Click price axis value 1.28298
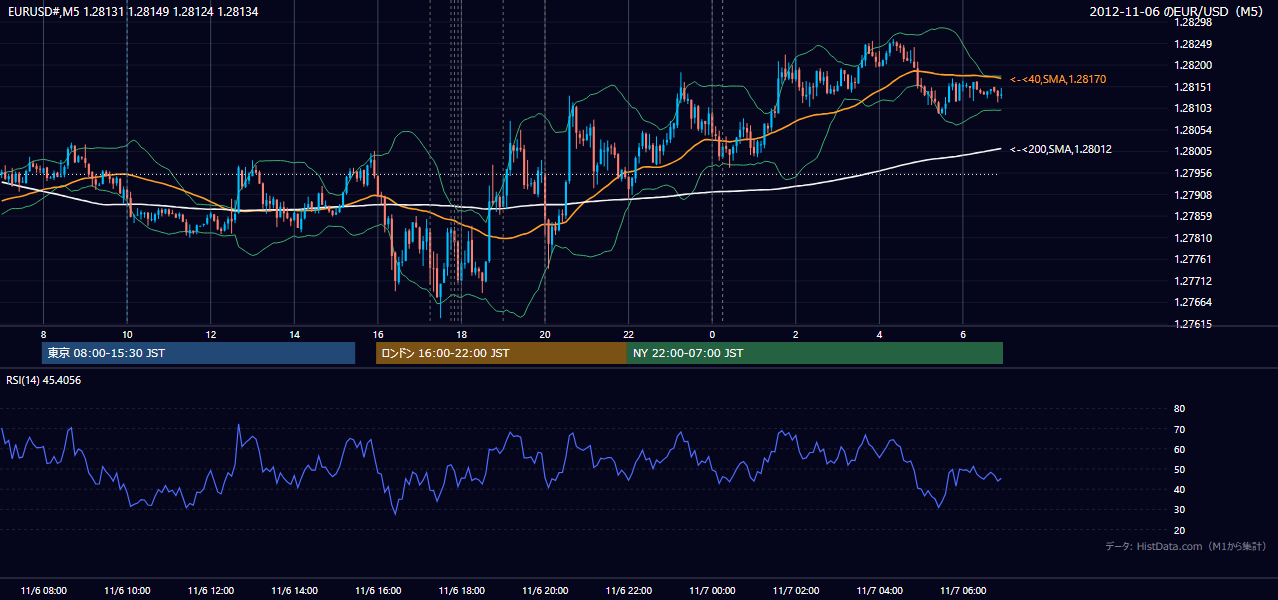Image resolution: width=1278 pixels, height=600 pixels. pyautogui.click(x=1193, y=22)
